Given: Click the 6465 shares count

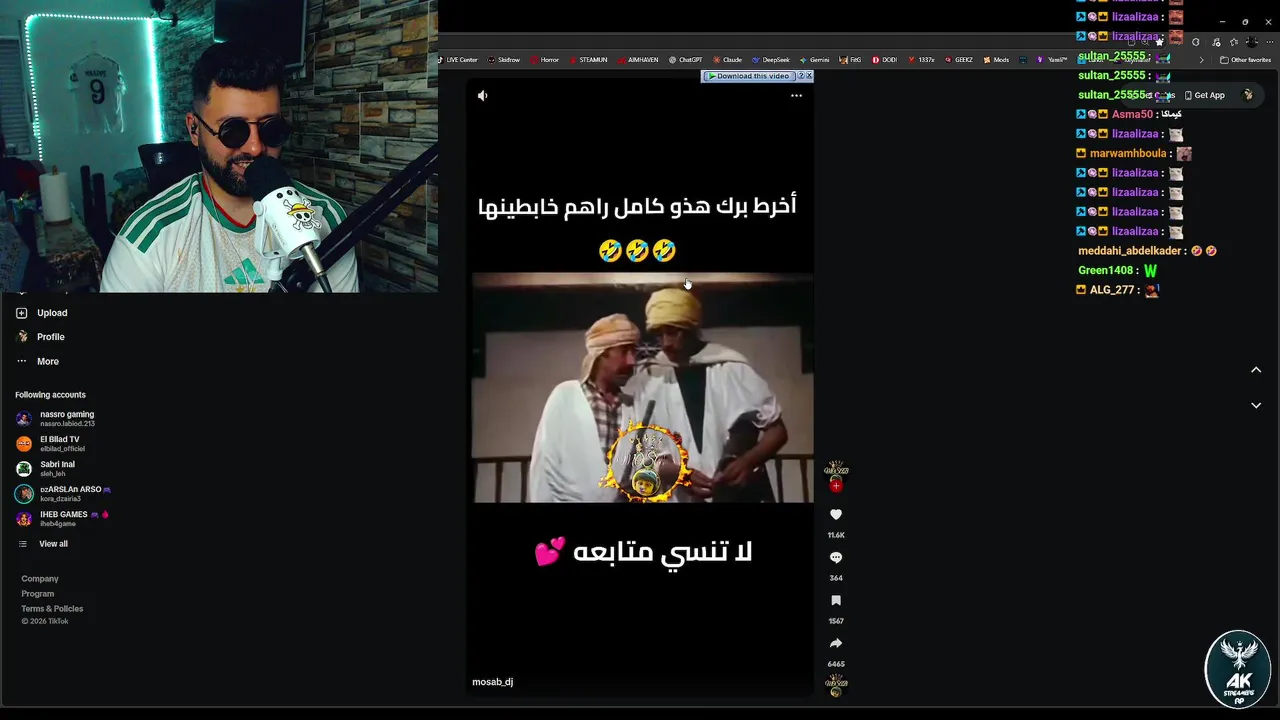Looking at the screenshot, I should 836,664.
